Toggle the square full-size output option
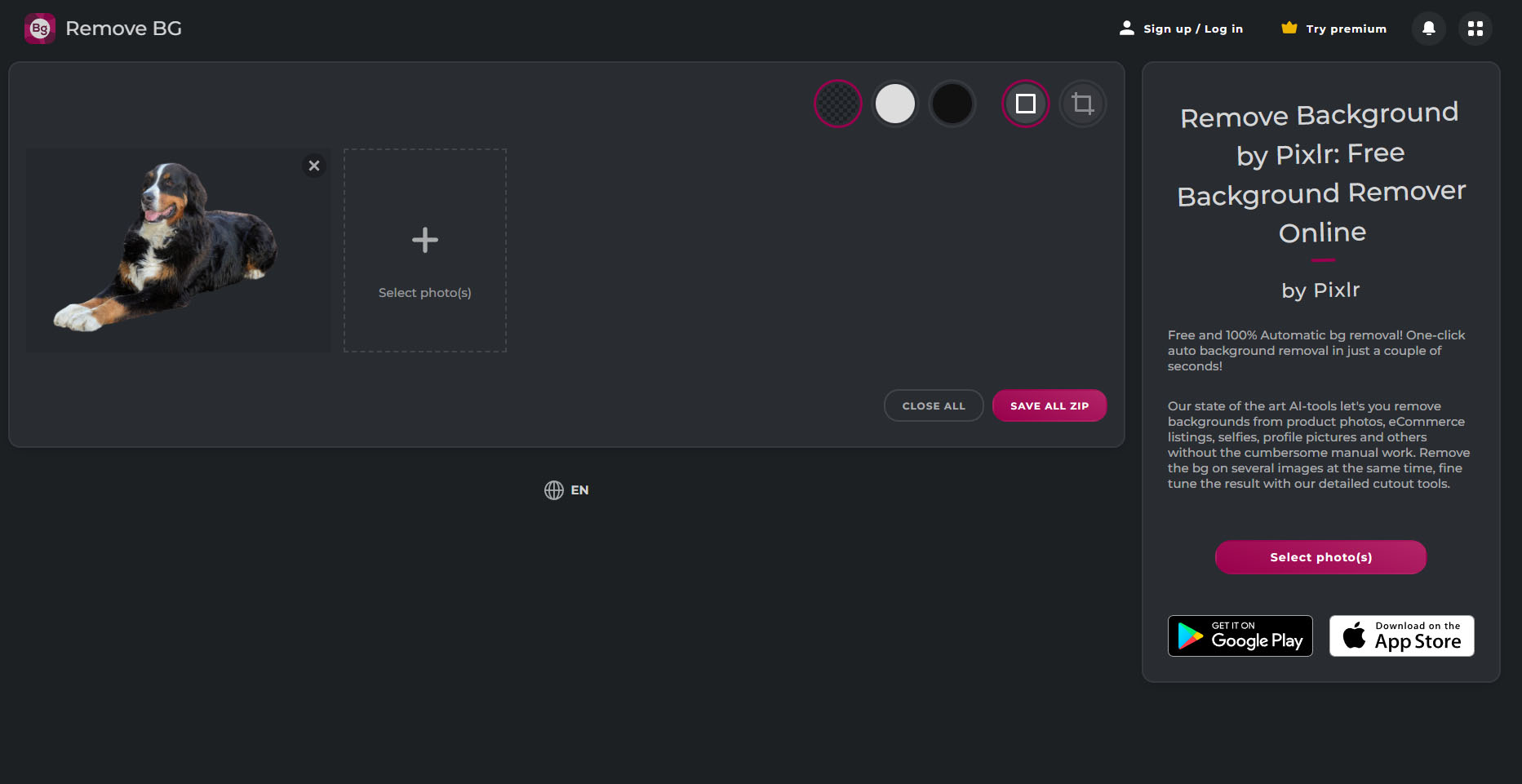1522x784 pixels. click(1026, 104)
